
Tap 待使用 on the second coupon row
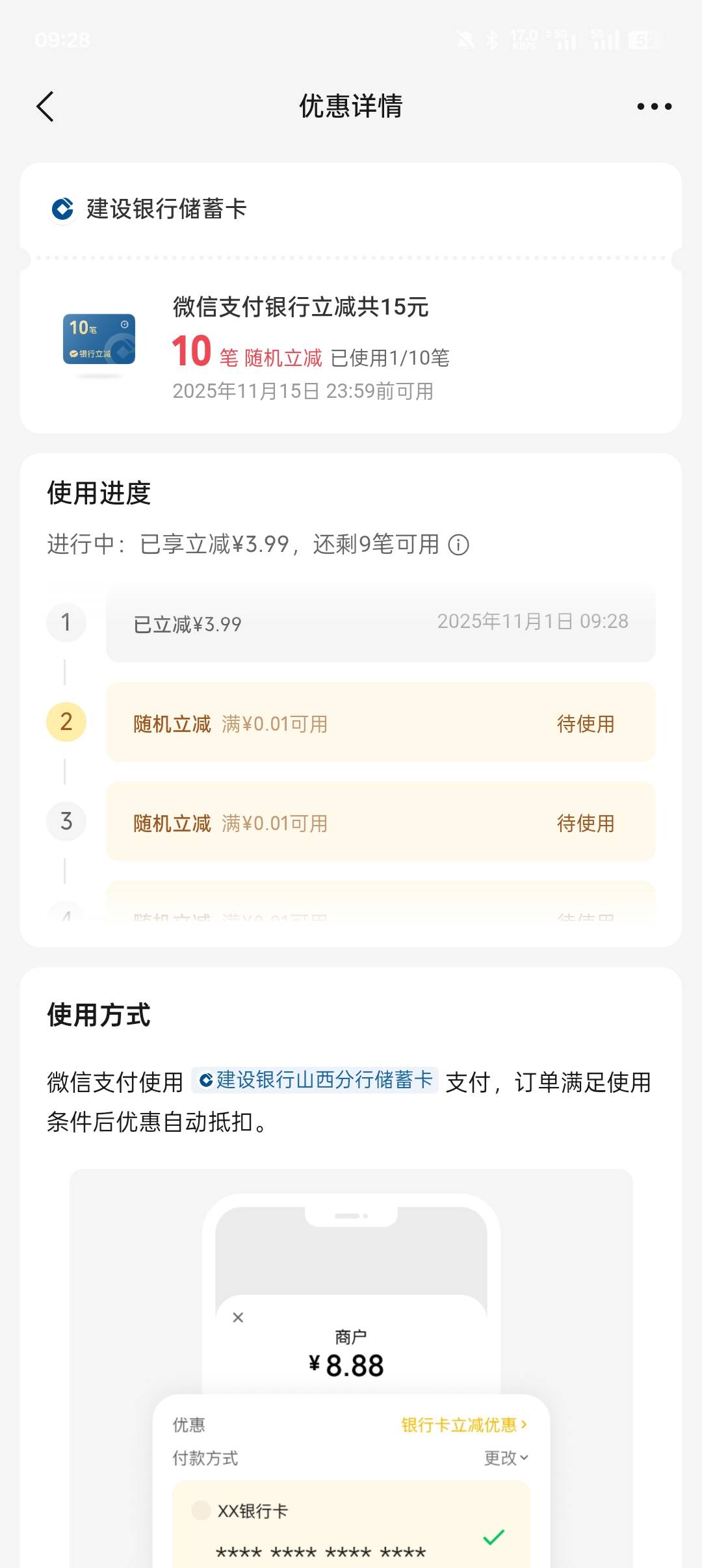[x=585, y=724]
